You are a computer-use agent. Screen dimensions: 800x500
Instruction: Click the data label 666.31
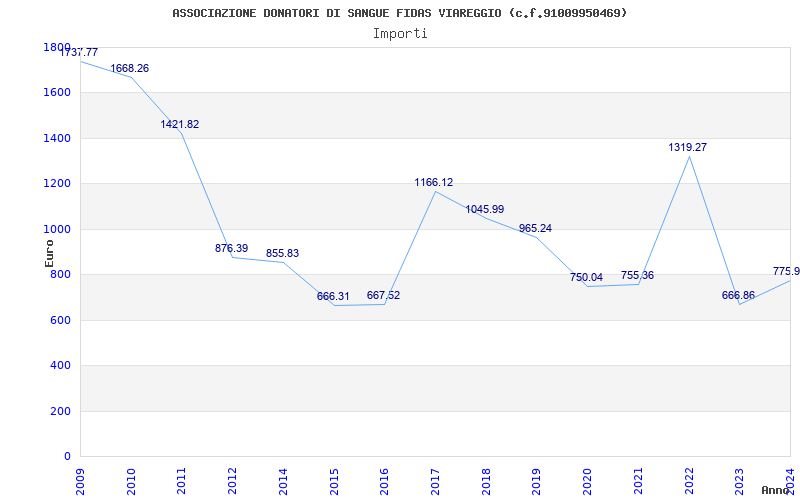tap(333, 296)
